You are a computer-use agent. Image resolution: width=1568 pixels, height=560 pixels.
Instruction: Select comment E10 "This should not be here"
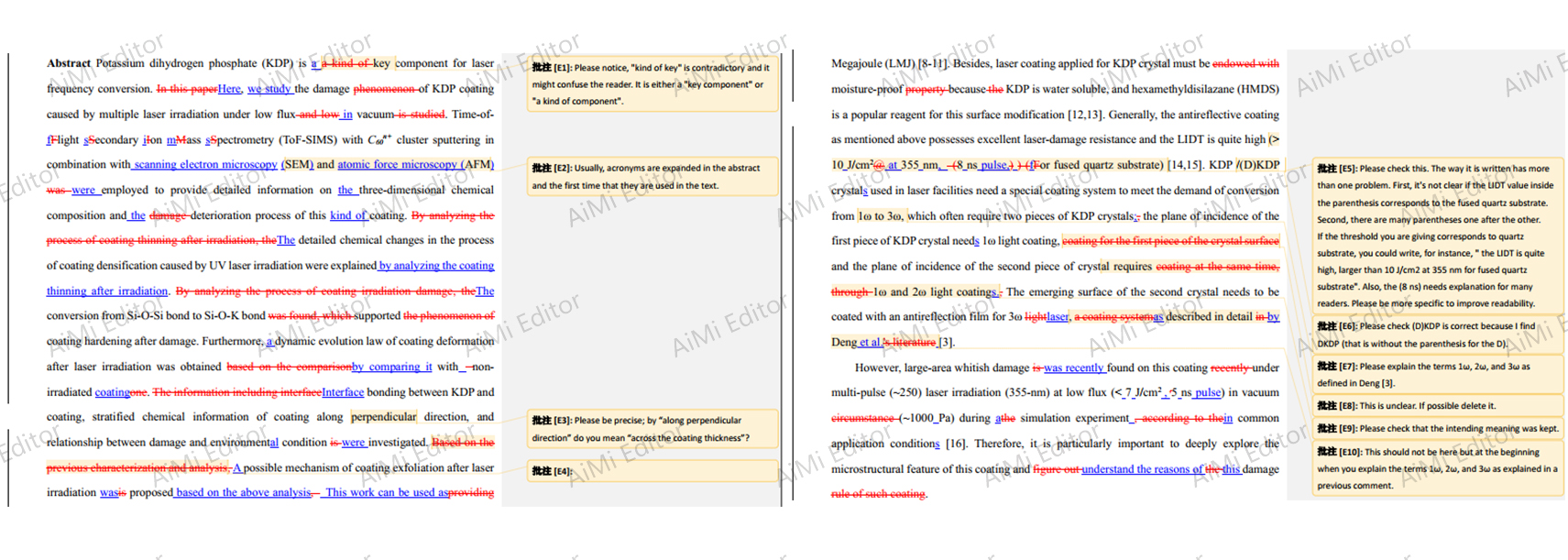[1438, 468]
